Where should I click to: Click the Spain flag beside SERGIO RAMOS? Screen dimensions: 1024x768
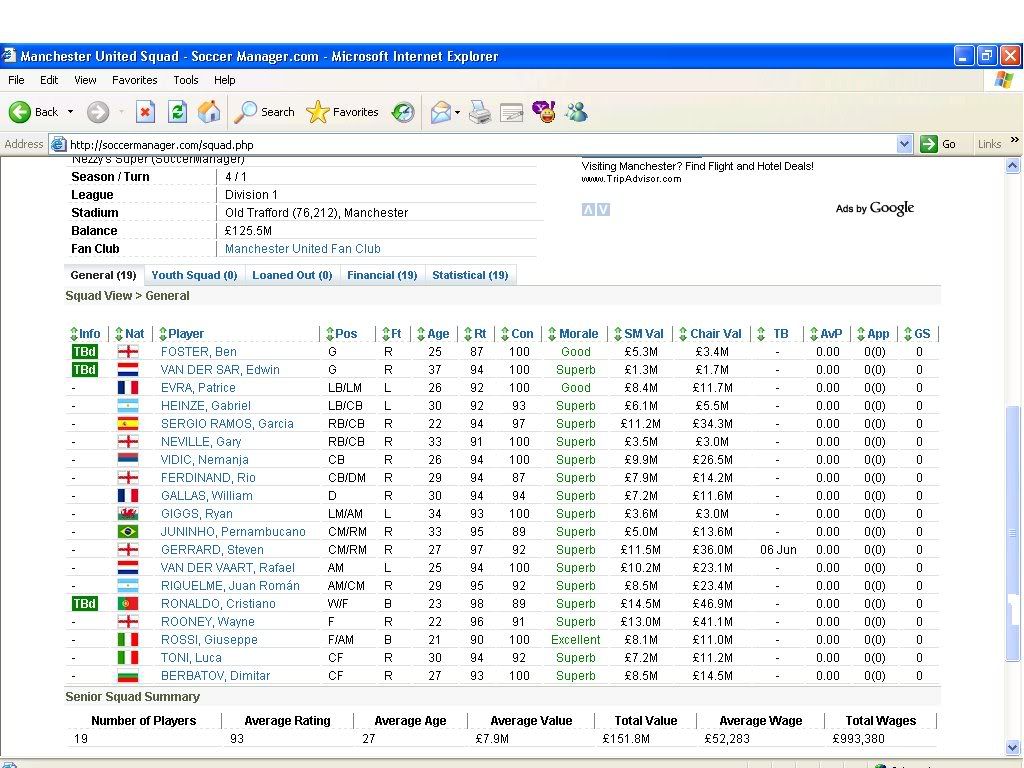click(127, 424)
